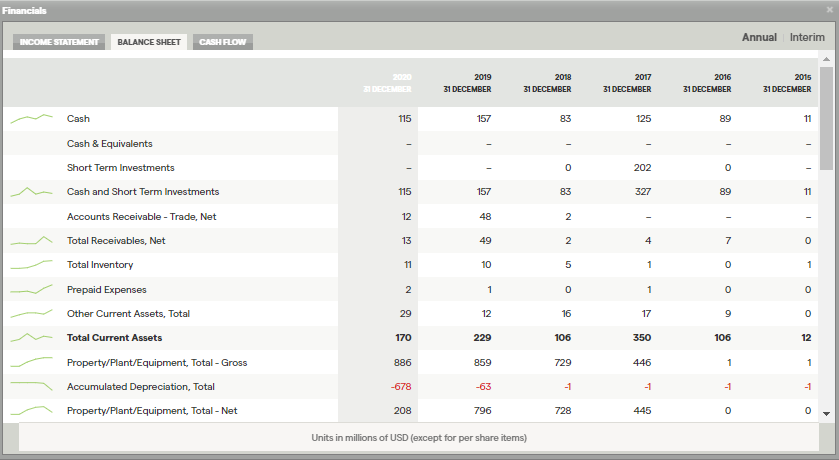Select the 2015 31 December column header
Viewport: 839px width, 460px height.
click(787, 83)
